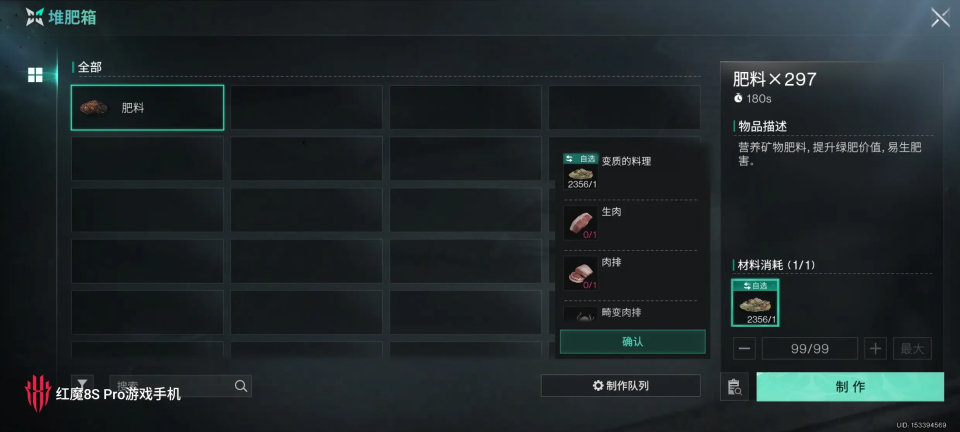Viewport: 960px width, 432px height.
Task: Toggle the 自选 material slot under 材料消耗
Action: [755, 303]
